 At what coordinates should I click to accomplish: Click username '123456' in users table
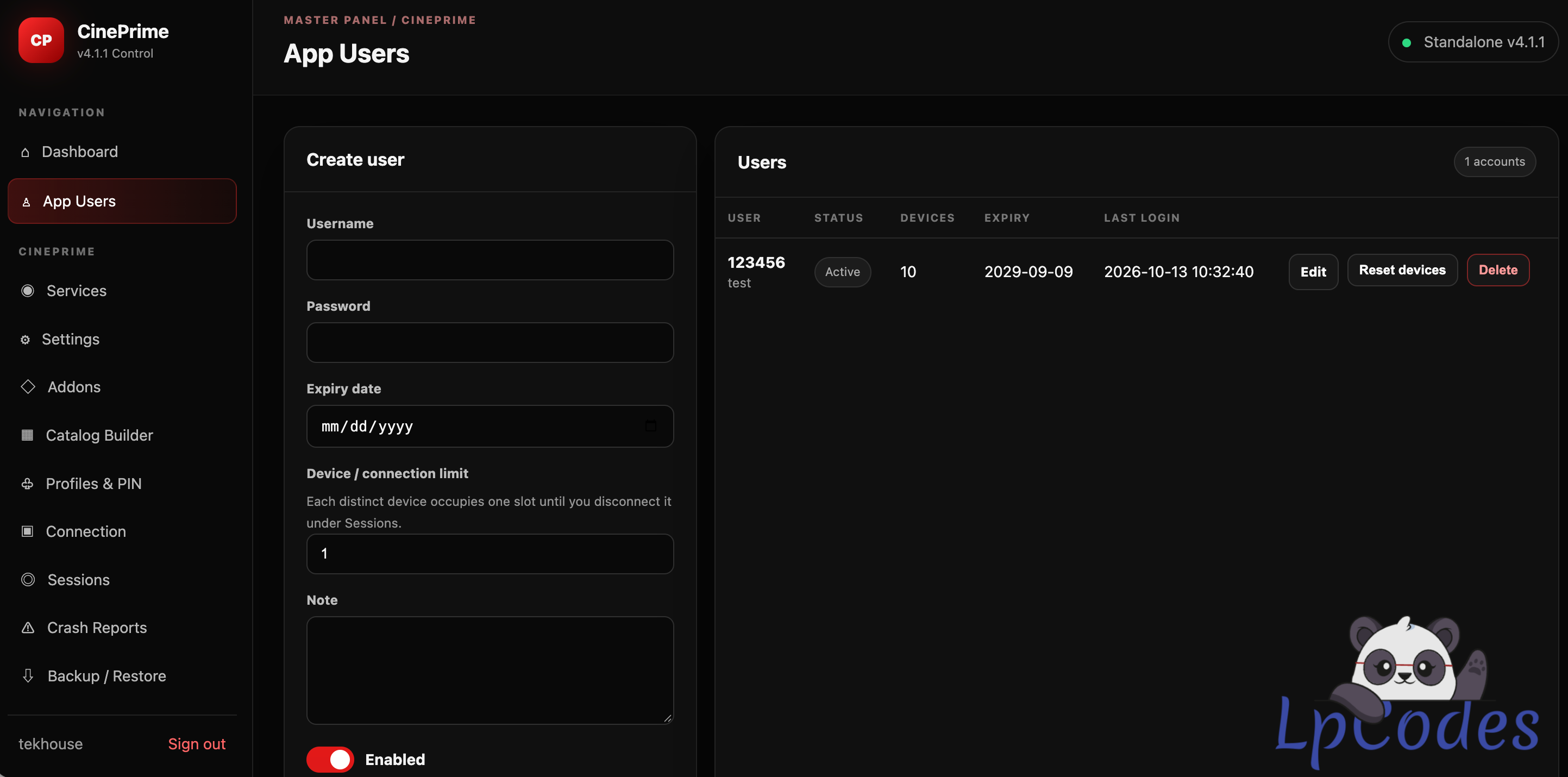[x=756, y=262]
